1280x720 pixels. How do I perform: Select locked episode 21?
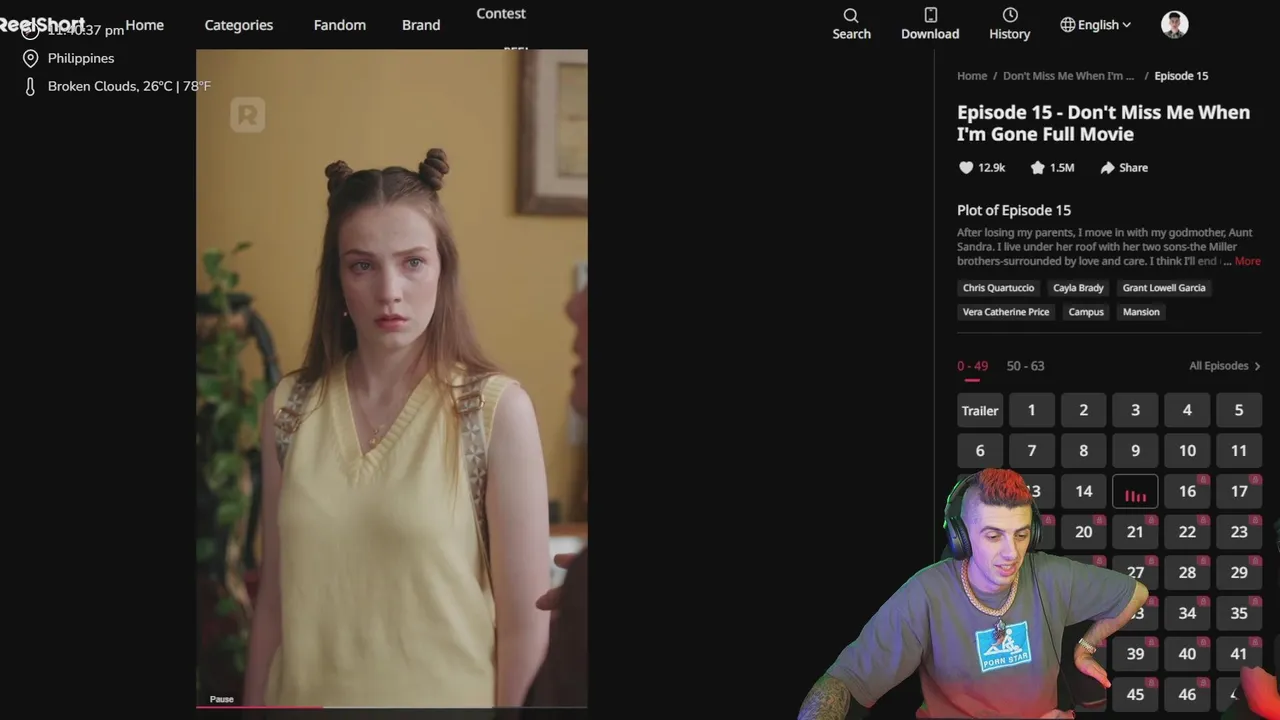pyautogui.click(x=1135, y=532)
